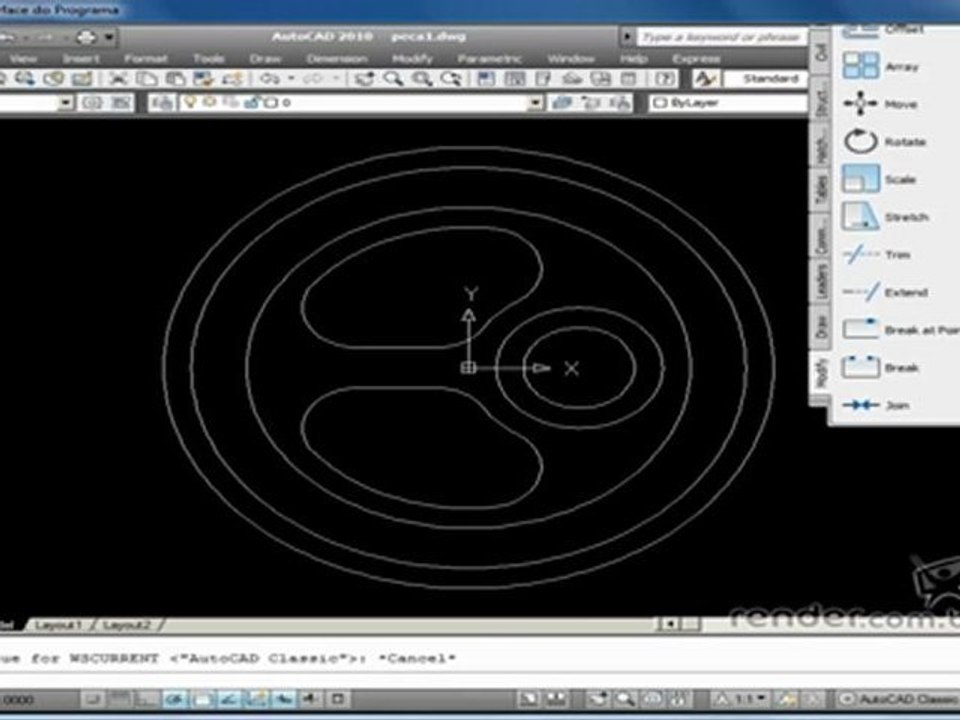Select the Trim tool icon
The height and width of the screenshot is (720, 960).
(860, 254)
